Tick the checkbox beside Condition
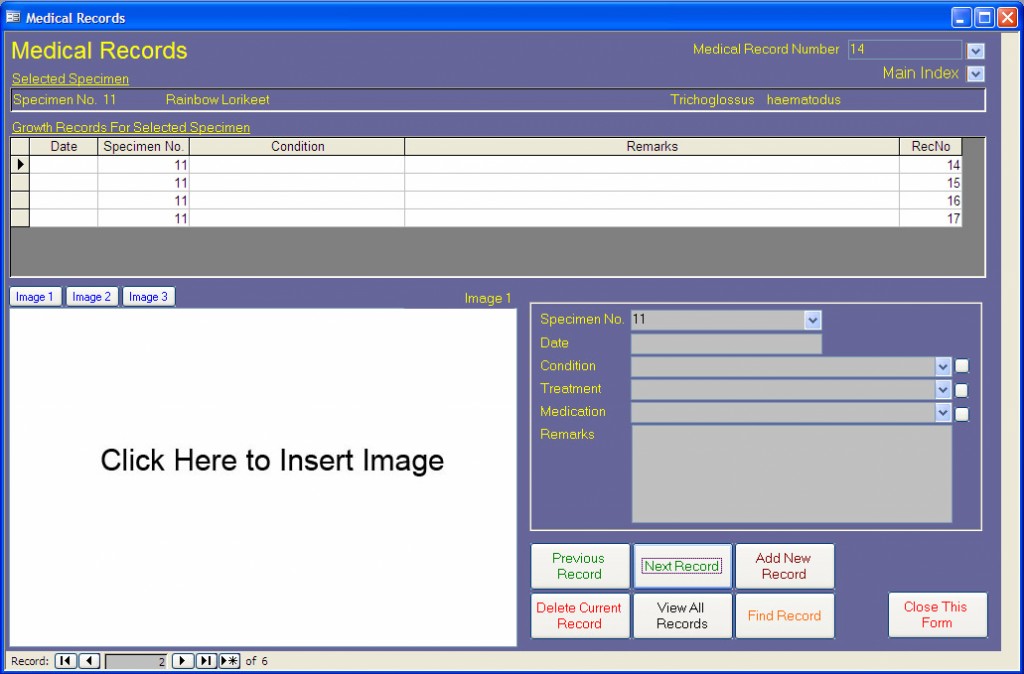 (962, 366)
